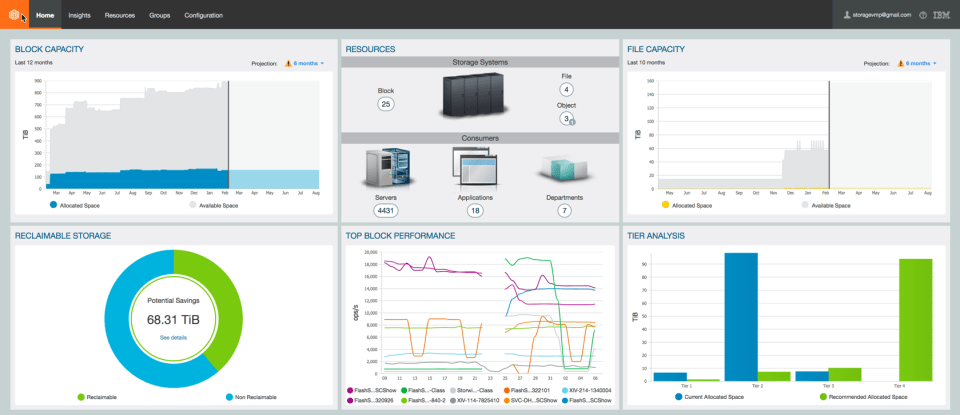Click the orange product logo icon
The image size is (960, 415).
[x=14, y=15]
